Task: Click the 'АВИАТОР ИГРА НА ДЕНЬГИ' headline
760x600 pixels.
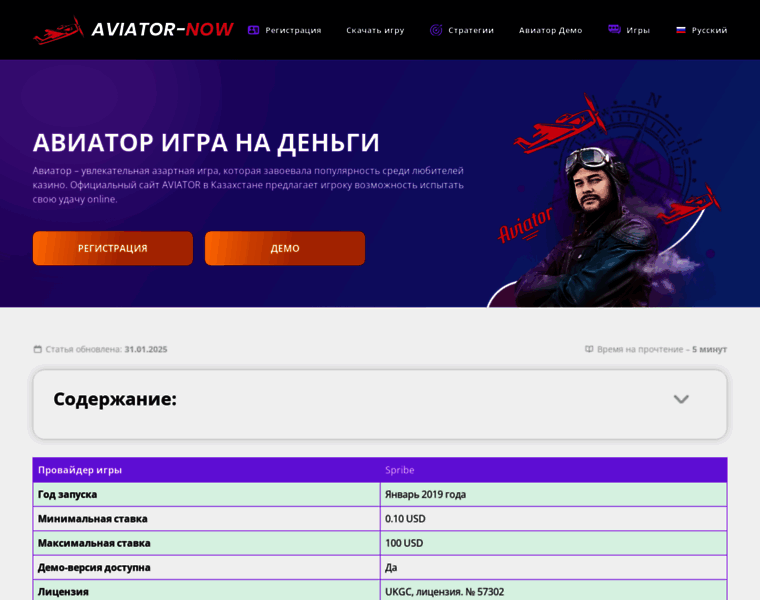Action: tap(206, 142)
